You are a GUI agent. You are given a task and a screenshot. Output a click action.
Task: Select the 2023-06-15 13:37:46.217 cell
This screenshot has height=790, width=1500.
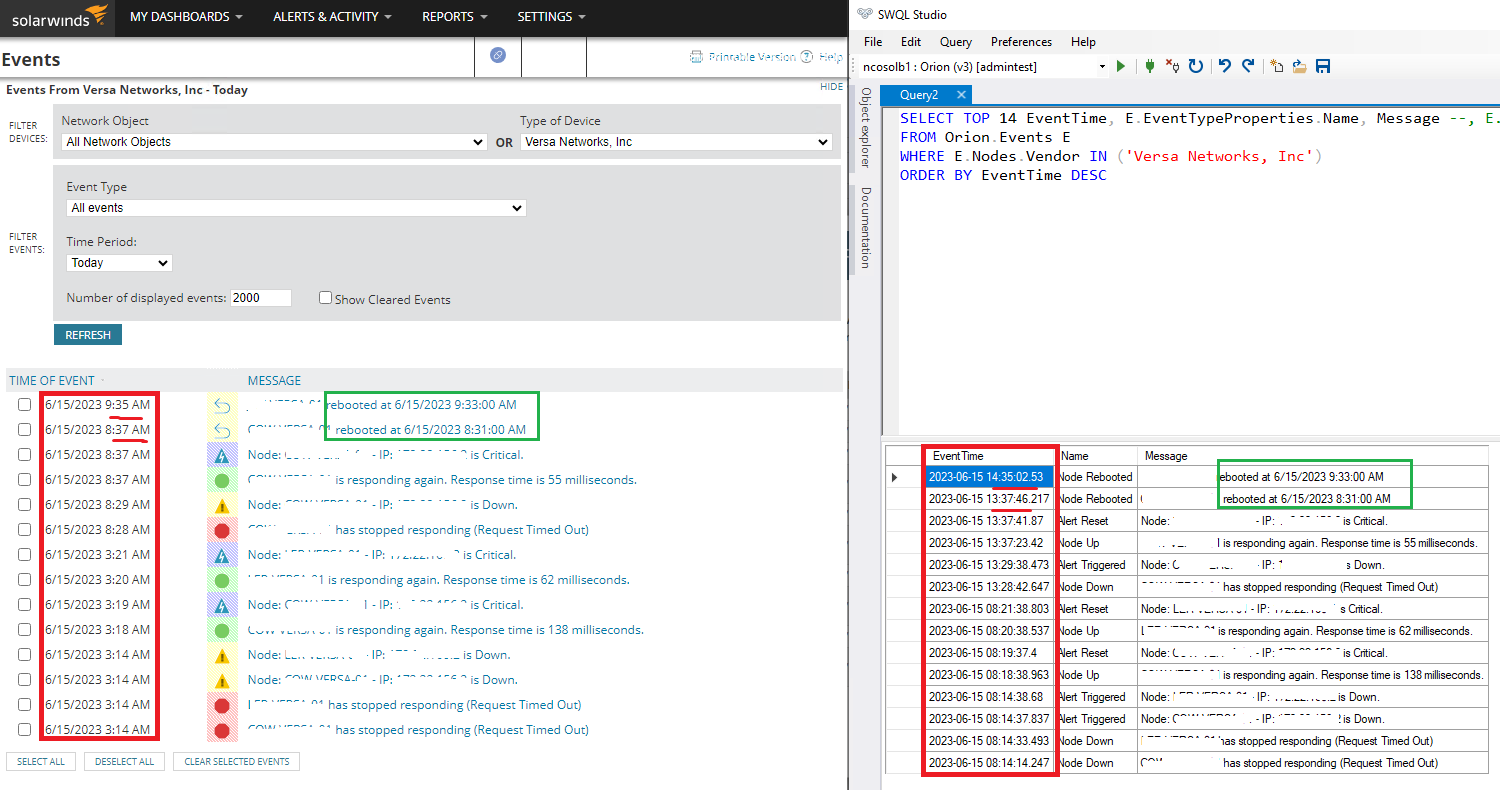click(989, 499)
